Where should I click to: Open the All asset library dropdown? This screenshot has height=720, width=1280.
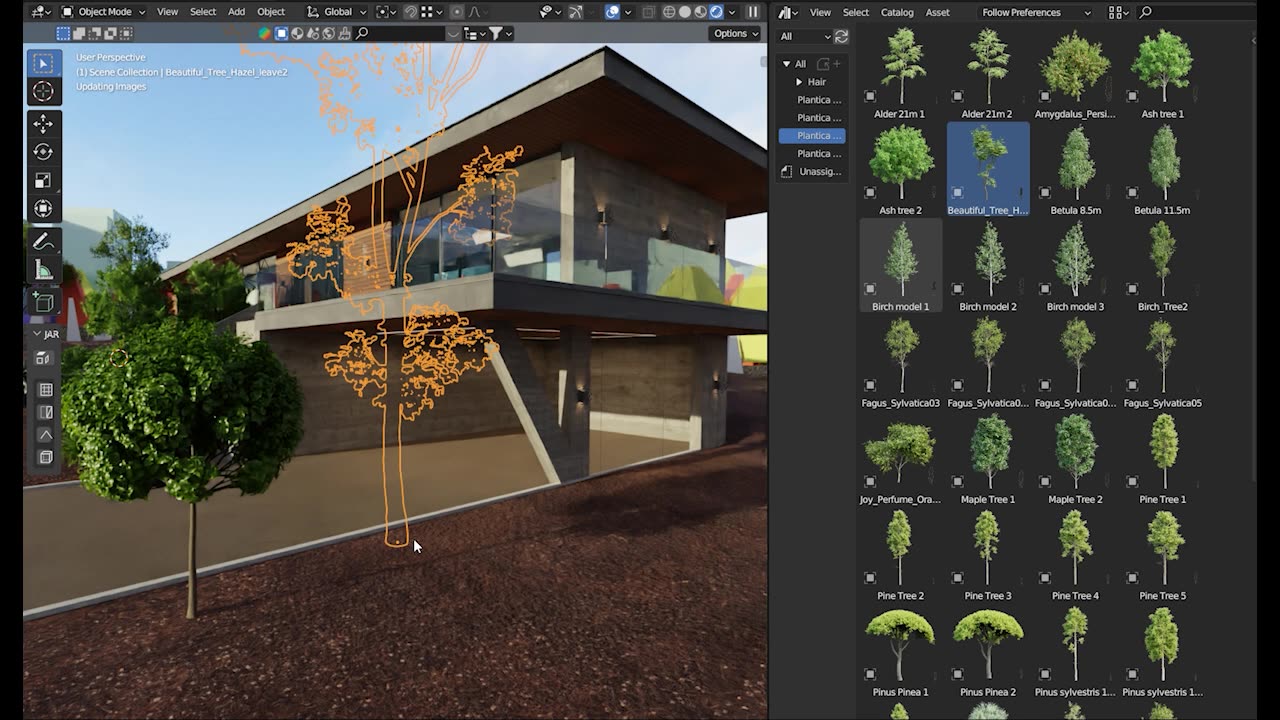click(804, 36)
